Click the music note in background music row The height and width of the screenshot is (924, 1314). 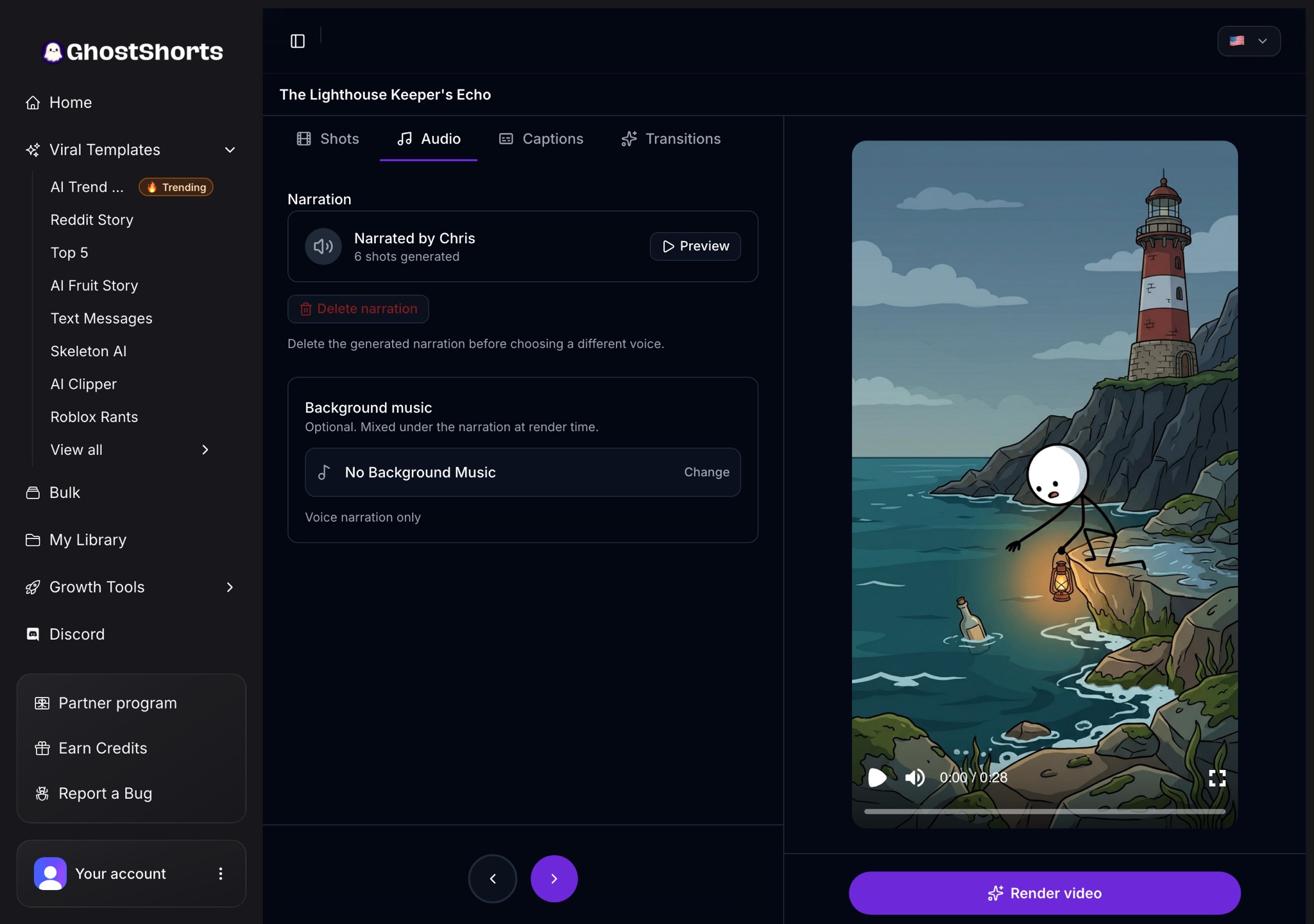point(325,472)
